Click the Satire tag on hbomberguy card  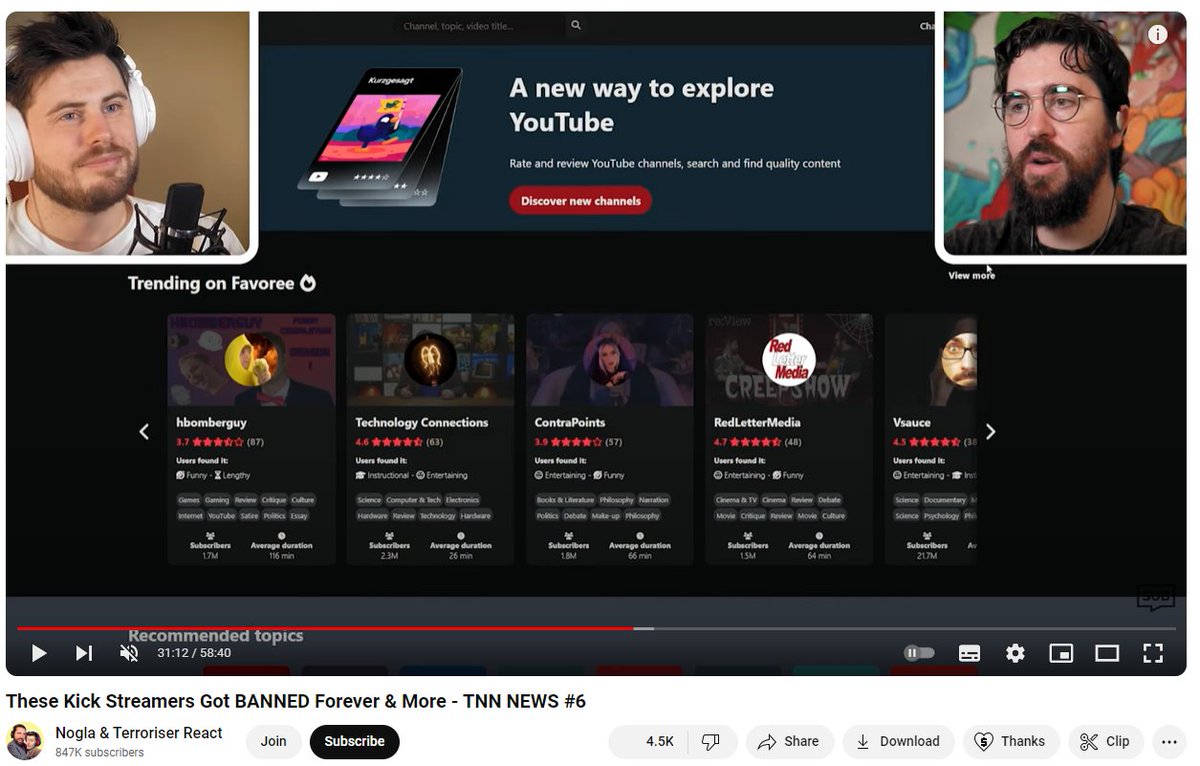pos(249,516)
